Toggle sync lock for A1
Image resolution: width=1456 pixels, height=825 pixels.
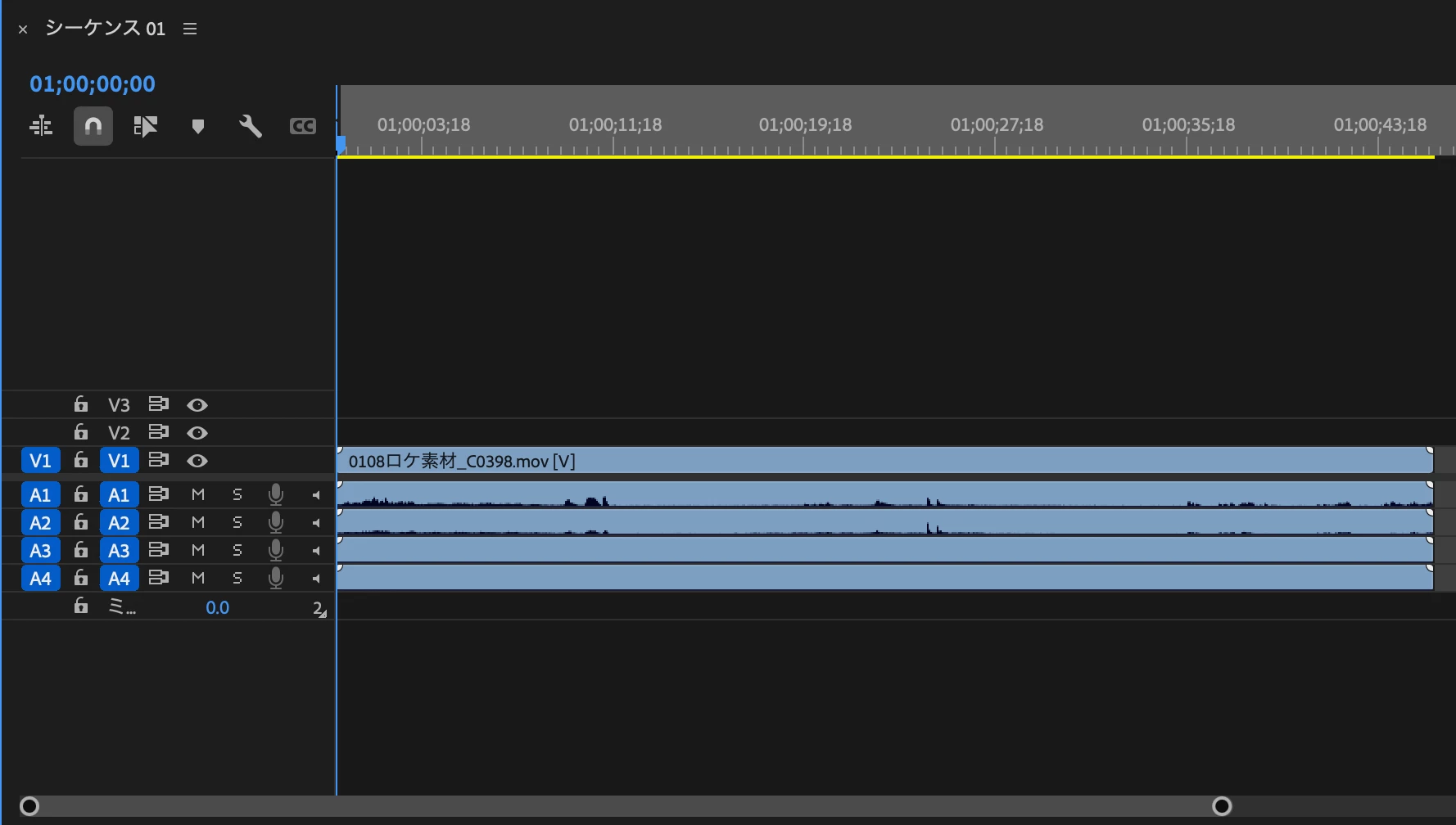(158, 494)
